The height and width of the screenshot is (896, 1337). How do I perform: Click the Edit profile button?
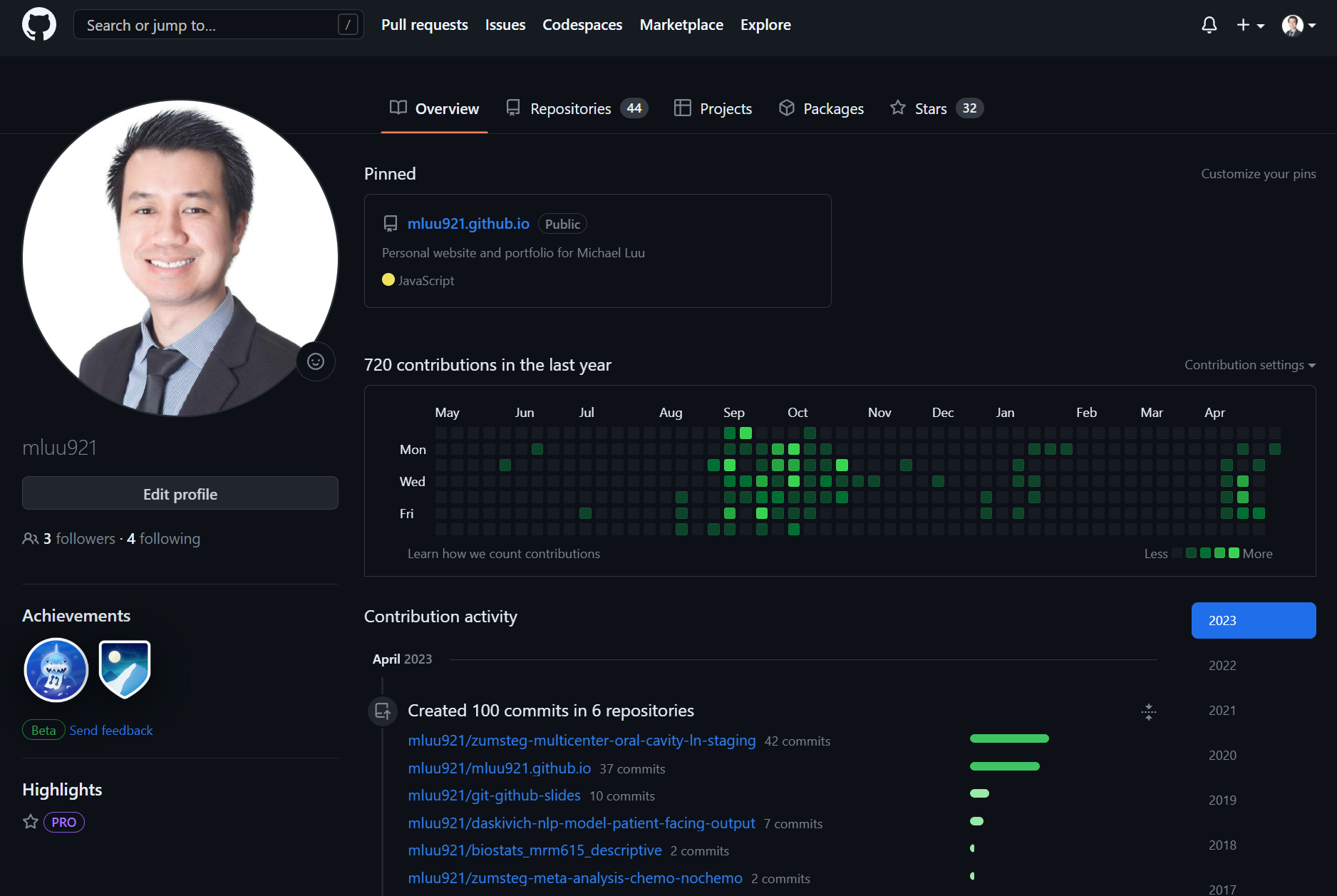pos(180,493)
